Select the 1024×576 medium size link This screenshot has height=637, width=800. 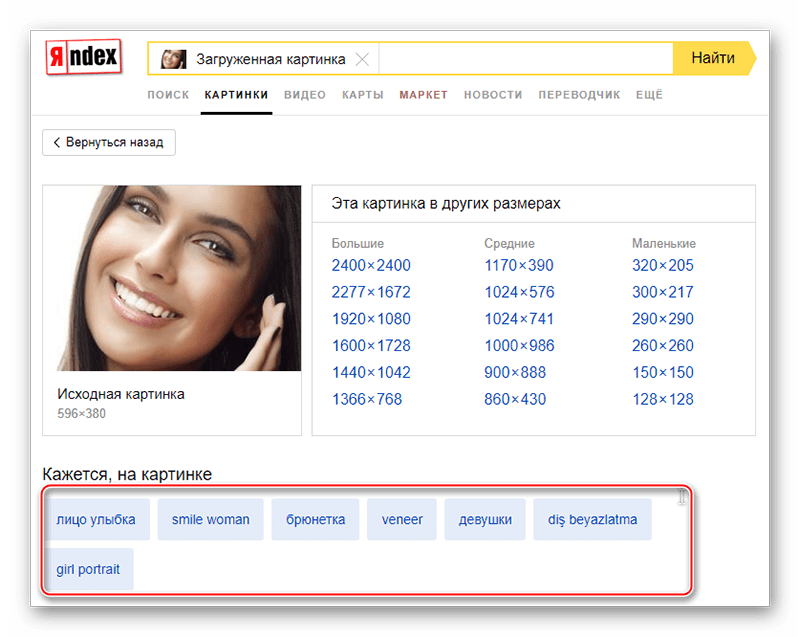tap(519, 292)
